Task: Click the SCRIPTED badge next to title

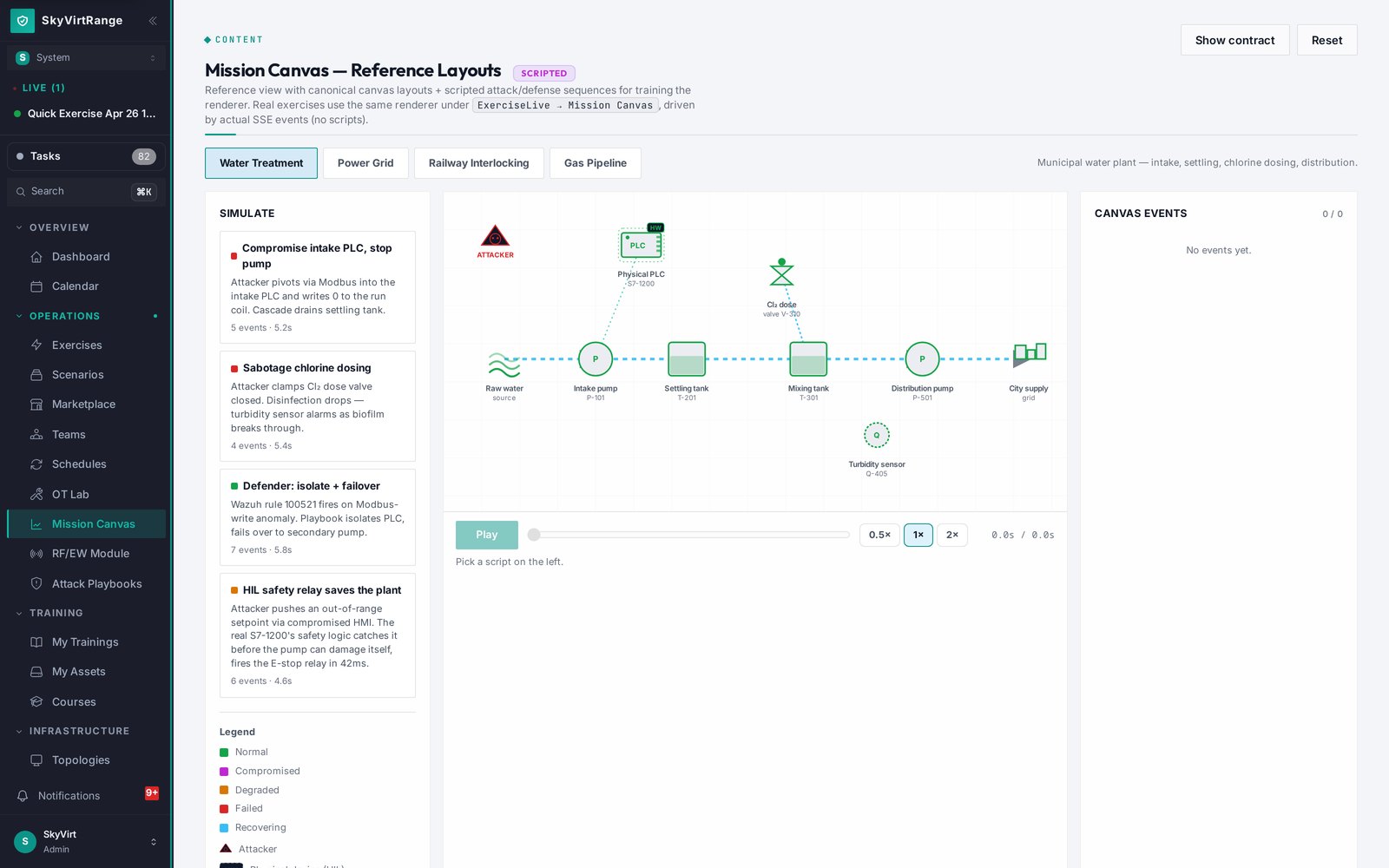Action: [x=544, y=74]
